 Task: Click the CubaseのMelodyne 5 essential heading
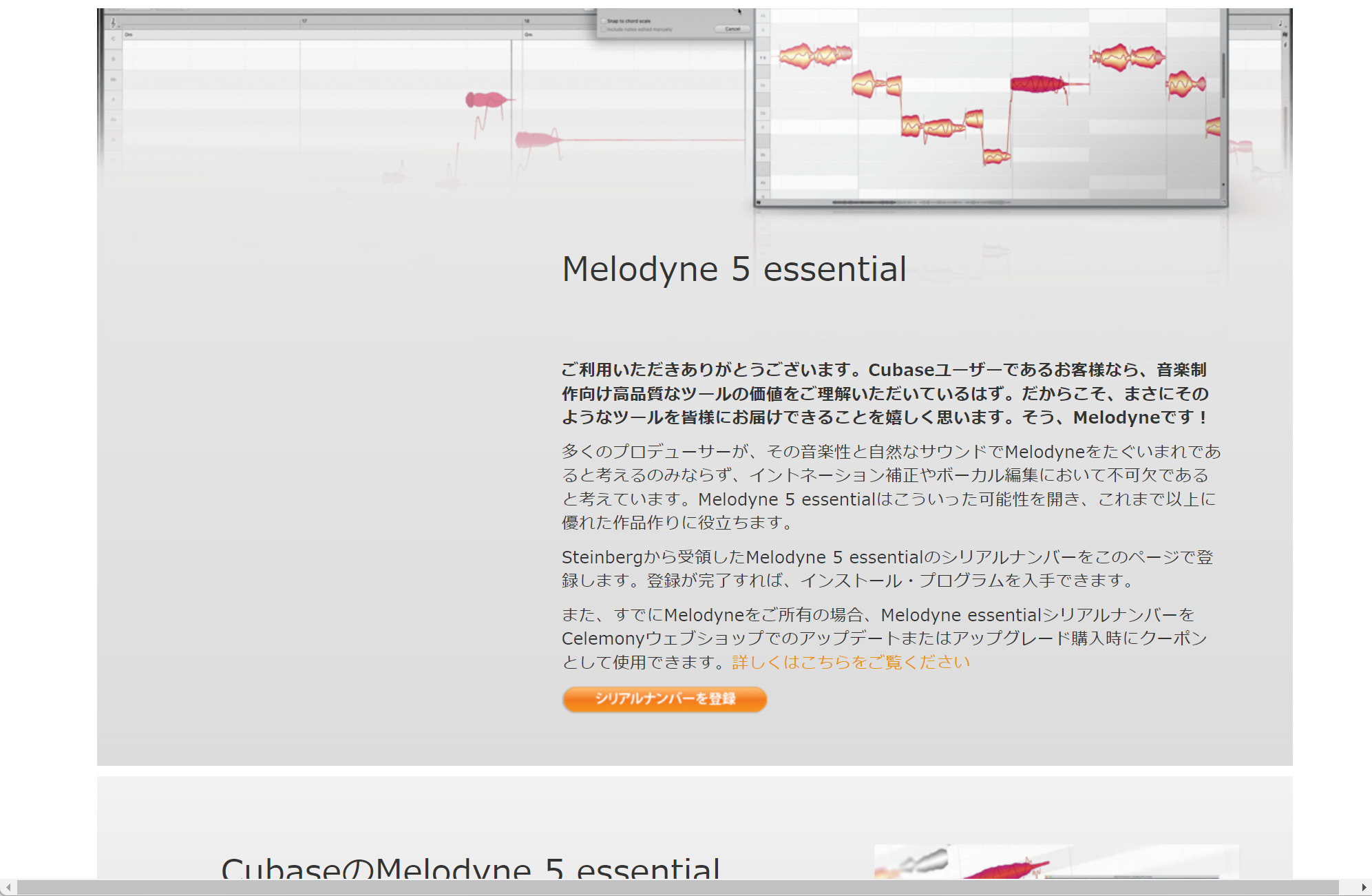coord(470,867)
